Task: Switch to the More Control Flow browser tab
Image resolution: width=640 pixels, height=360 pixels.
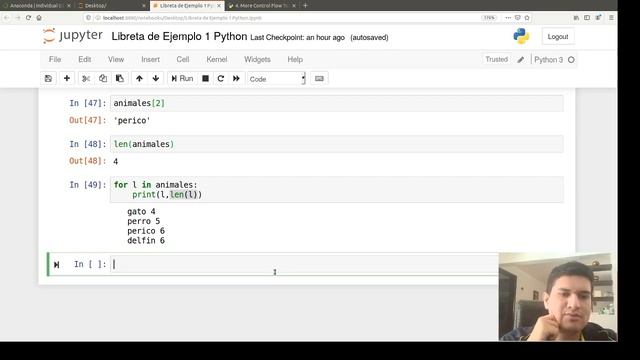Action: click(x=261, y=6)
